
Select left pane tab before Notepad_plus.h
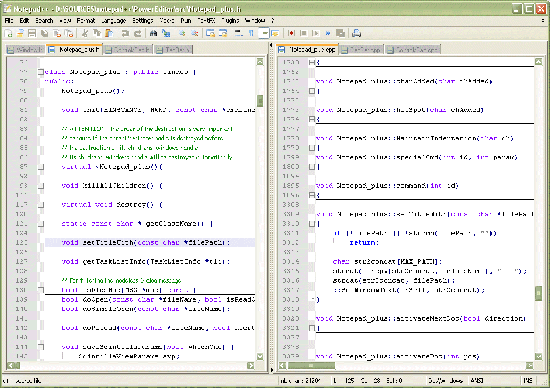coord(25,50)
